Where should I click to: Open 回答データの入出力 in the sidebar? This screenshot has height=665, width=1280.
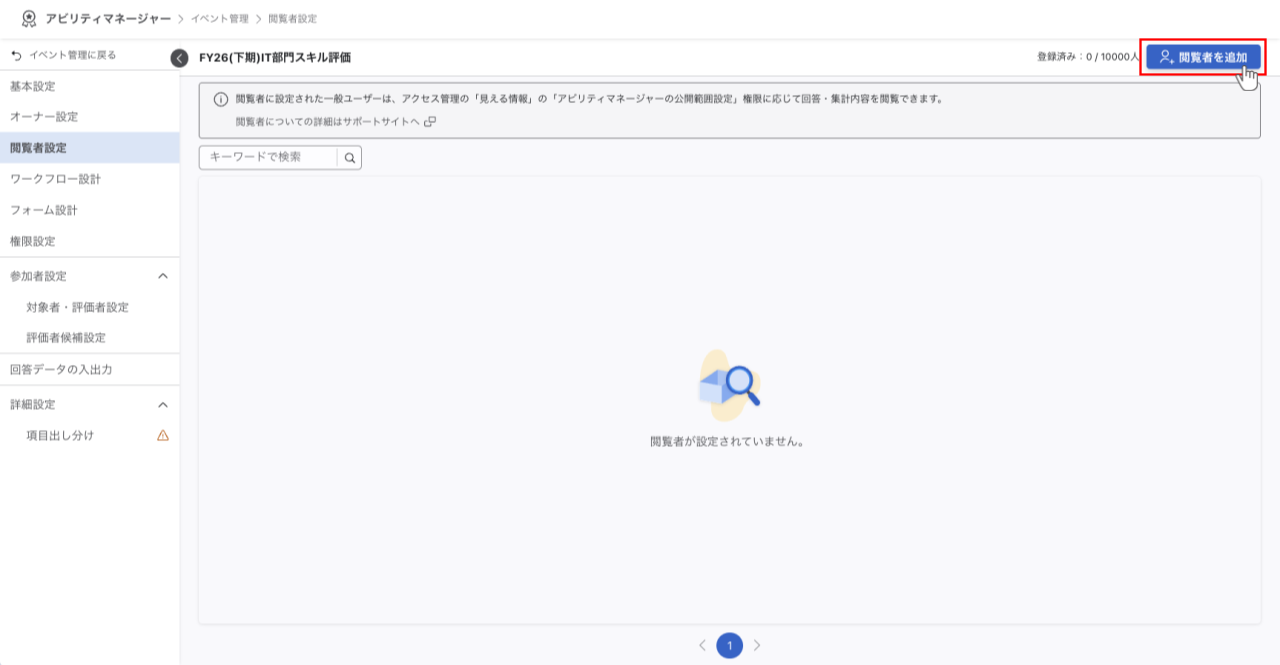point(90,369)
